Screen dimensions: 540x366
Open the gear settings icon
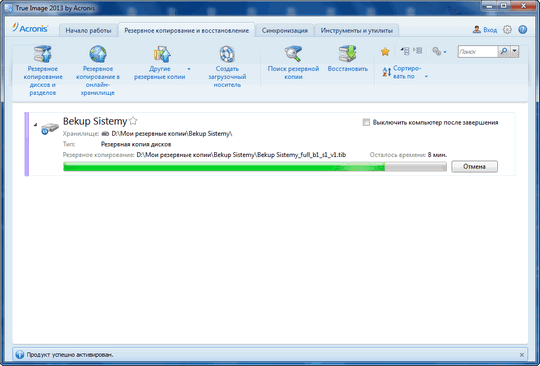(507, 30)
